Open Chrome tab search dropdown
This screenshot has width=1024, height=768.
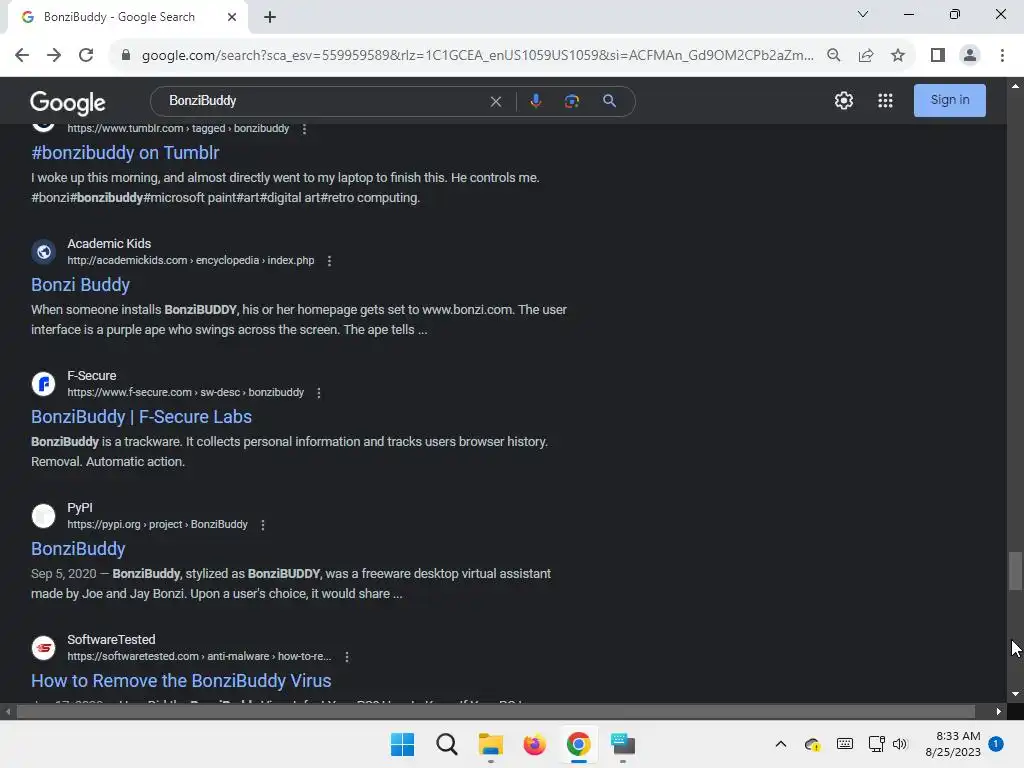863,14
